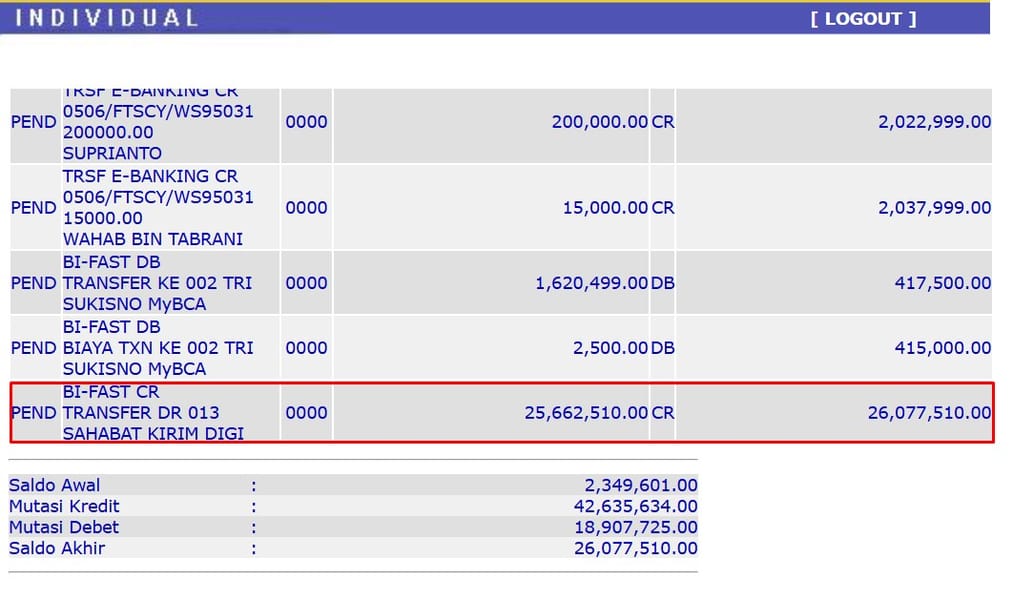
Task: Click balance 26,077,510.00 in last transaction row
Action: (x=929, y=413)
